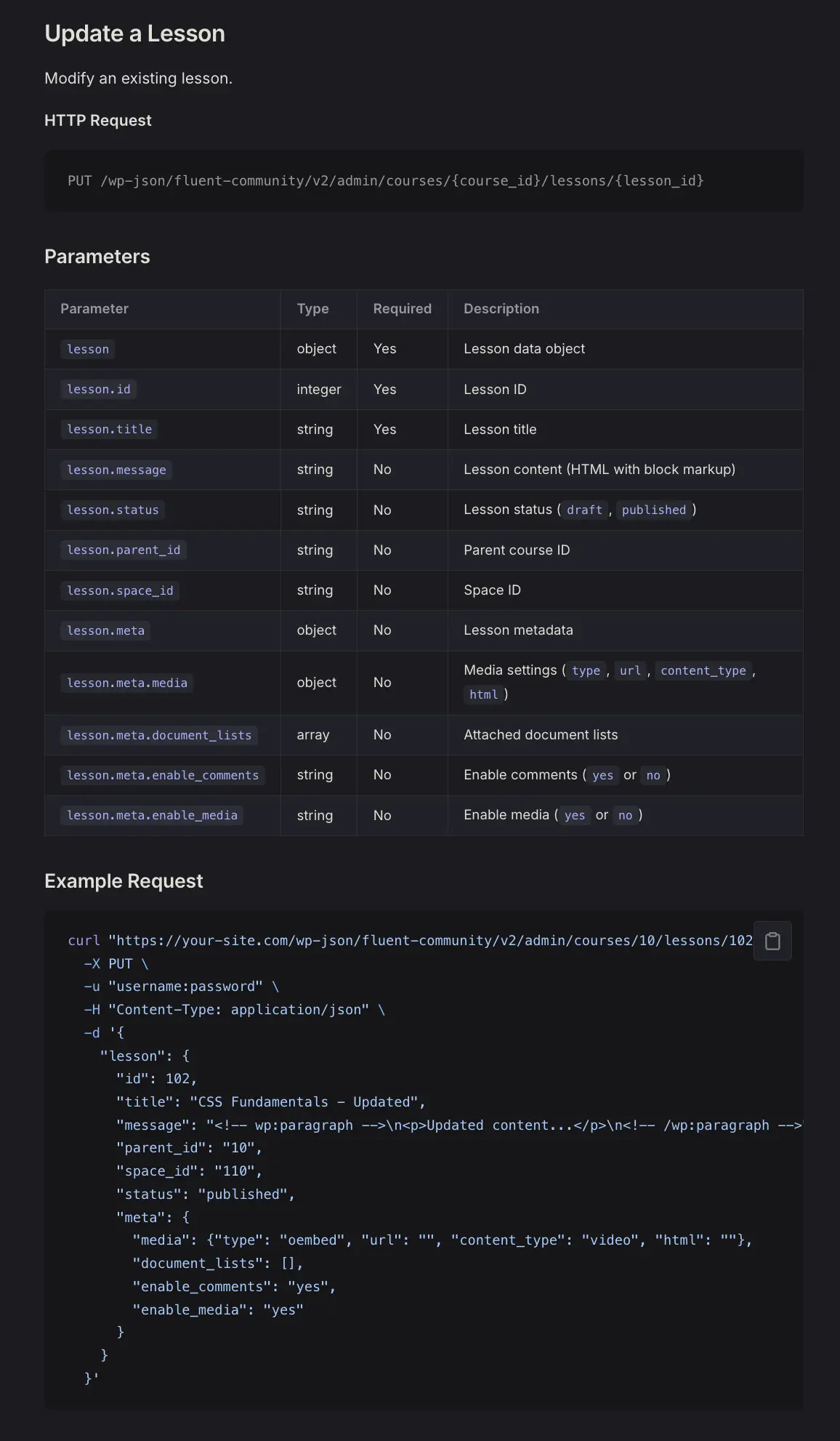This screenshot has width=840, height=1441.
Task: Click the "Parent course ID" description
Action: (517, 550)
